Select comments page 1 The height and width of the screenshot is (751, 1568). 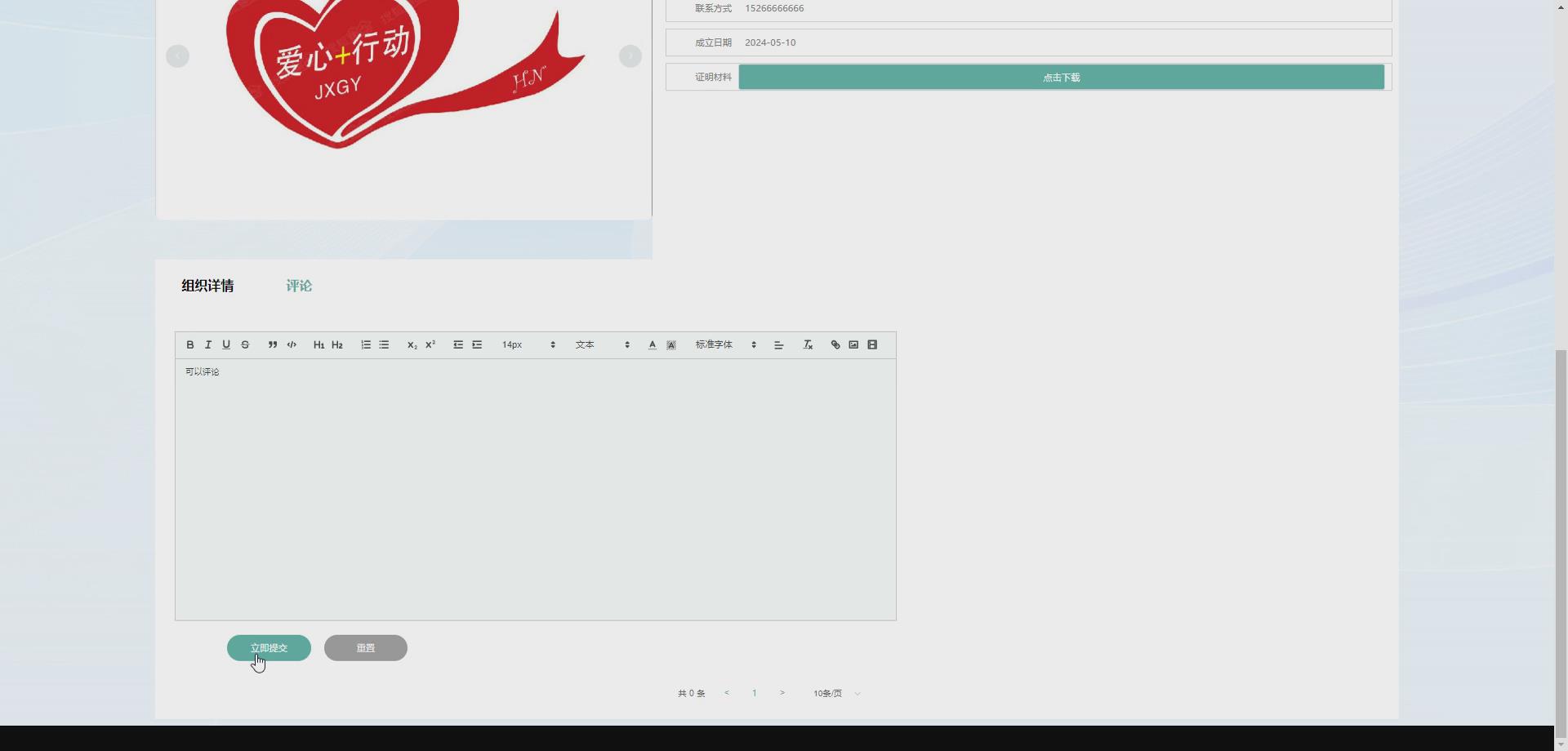[755, 693]
